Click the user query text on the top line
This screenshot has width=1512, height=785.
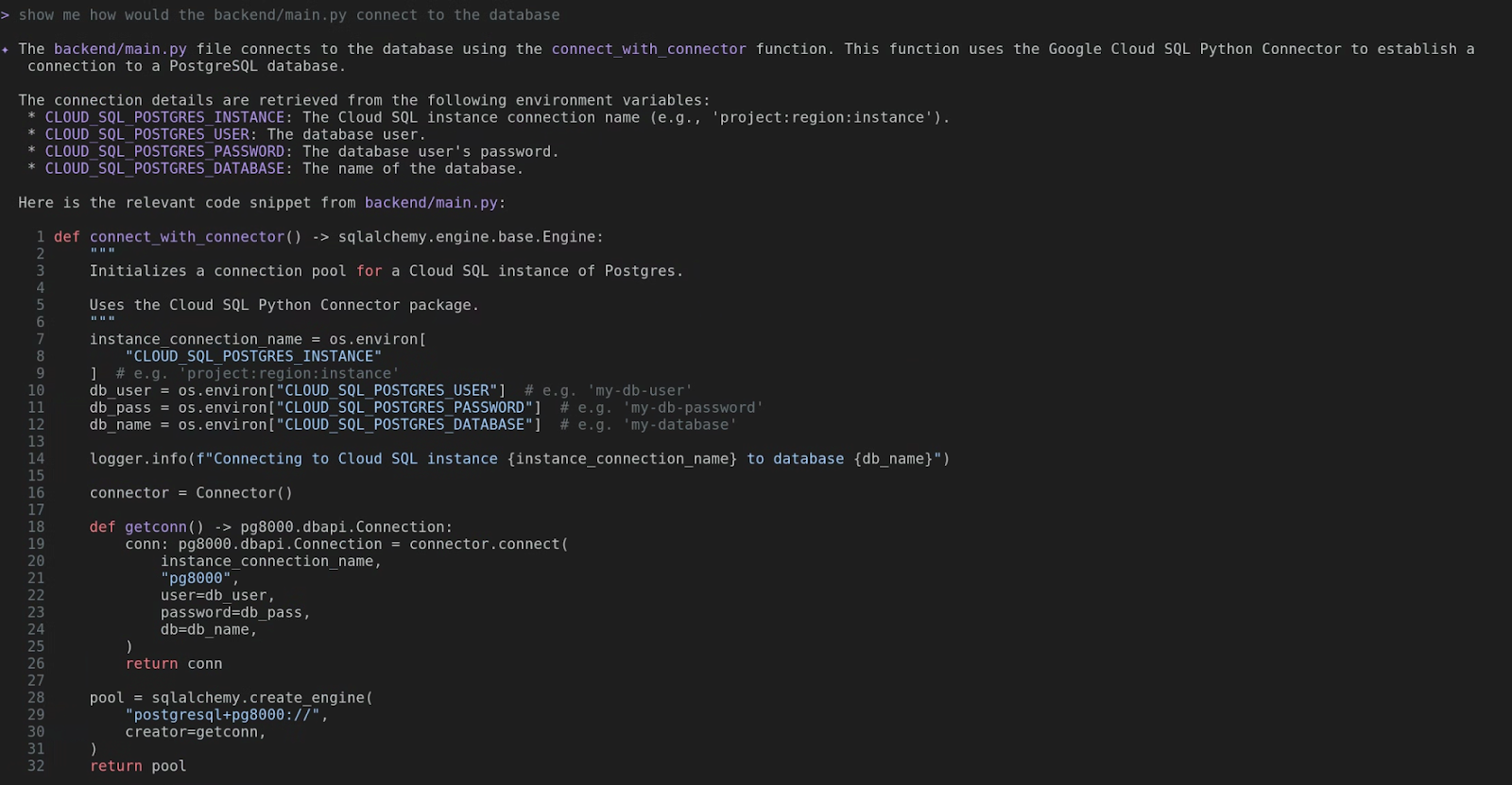(x=288, y=15)
